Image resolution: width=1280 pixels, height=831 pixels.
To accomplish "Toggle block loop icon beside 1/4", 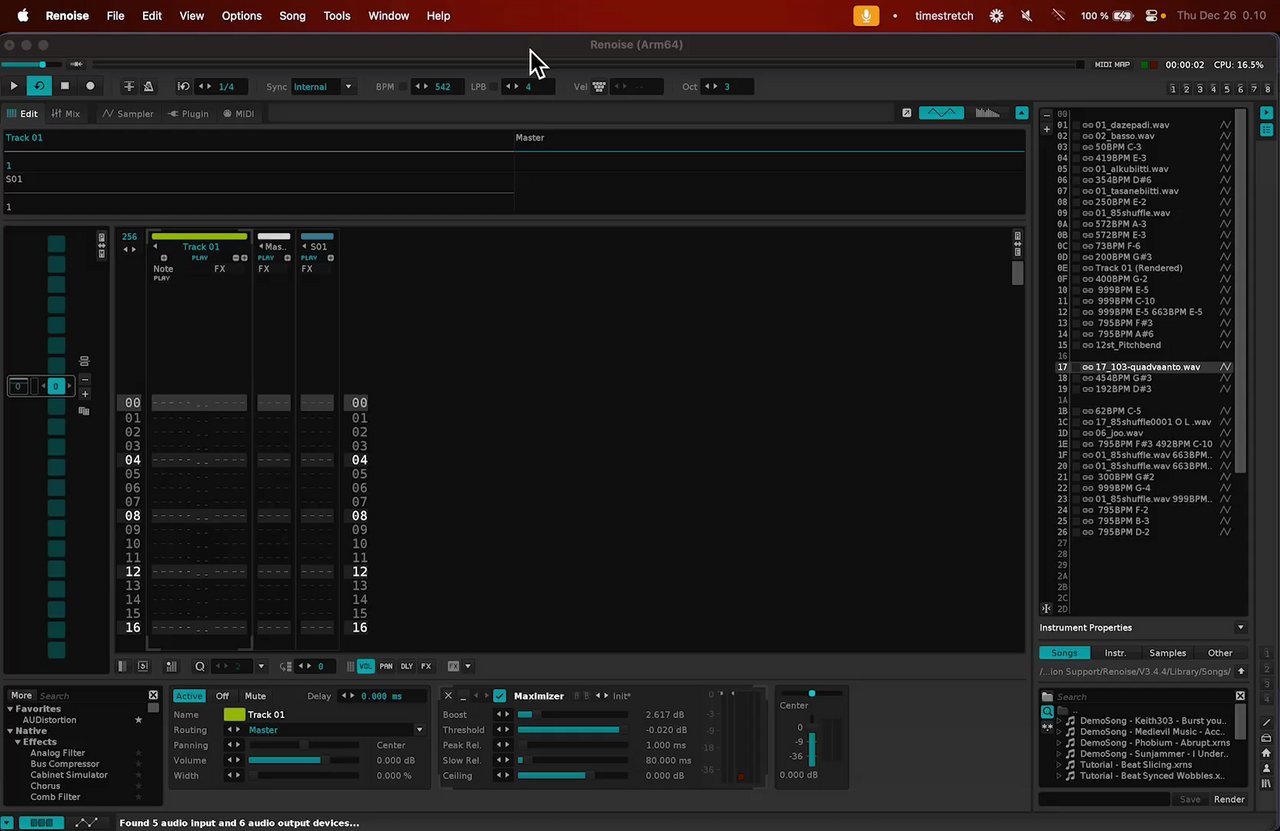I will (x=183, y=87).
